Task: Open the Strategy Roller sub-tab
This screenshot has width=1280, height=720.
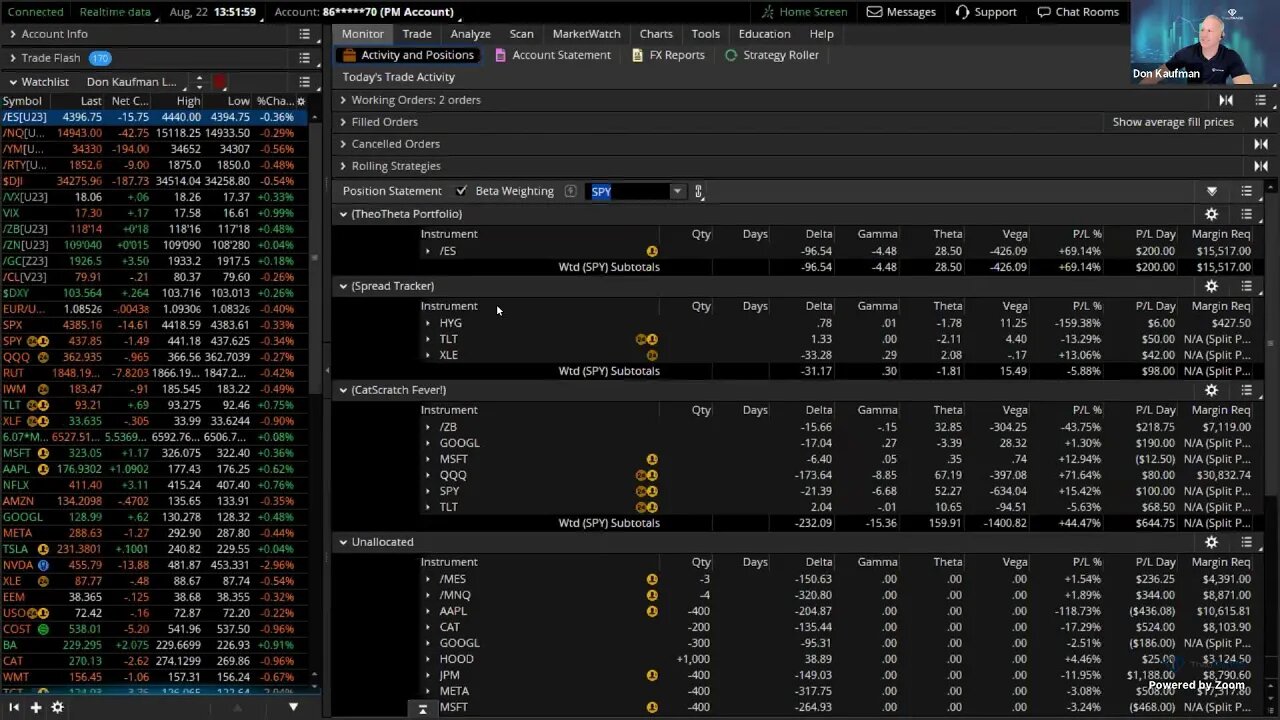Action: pyautogui.click(x=771, y=55)
